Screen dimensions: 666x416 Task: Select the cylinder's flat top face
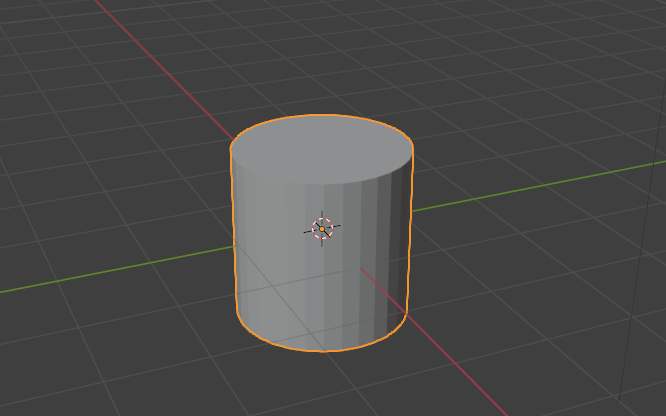(x=321, y=152)
